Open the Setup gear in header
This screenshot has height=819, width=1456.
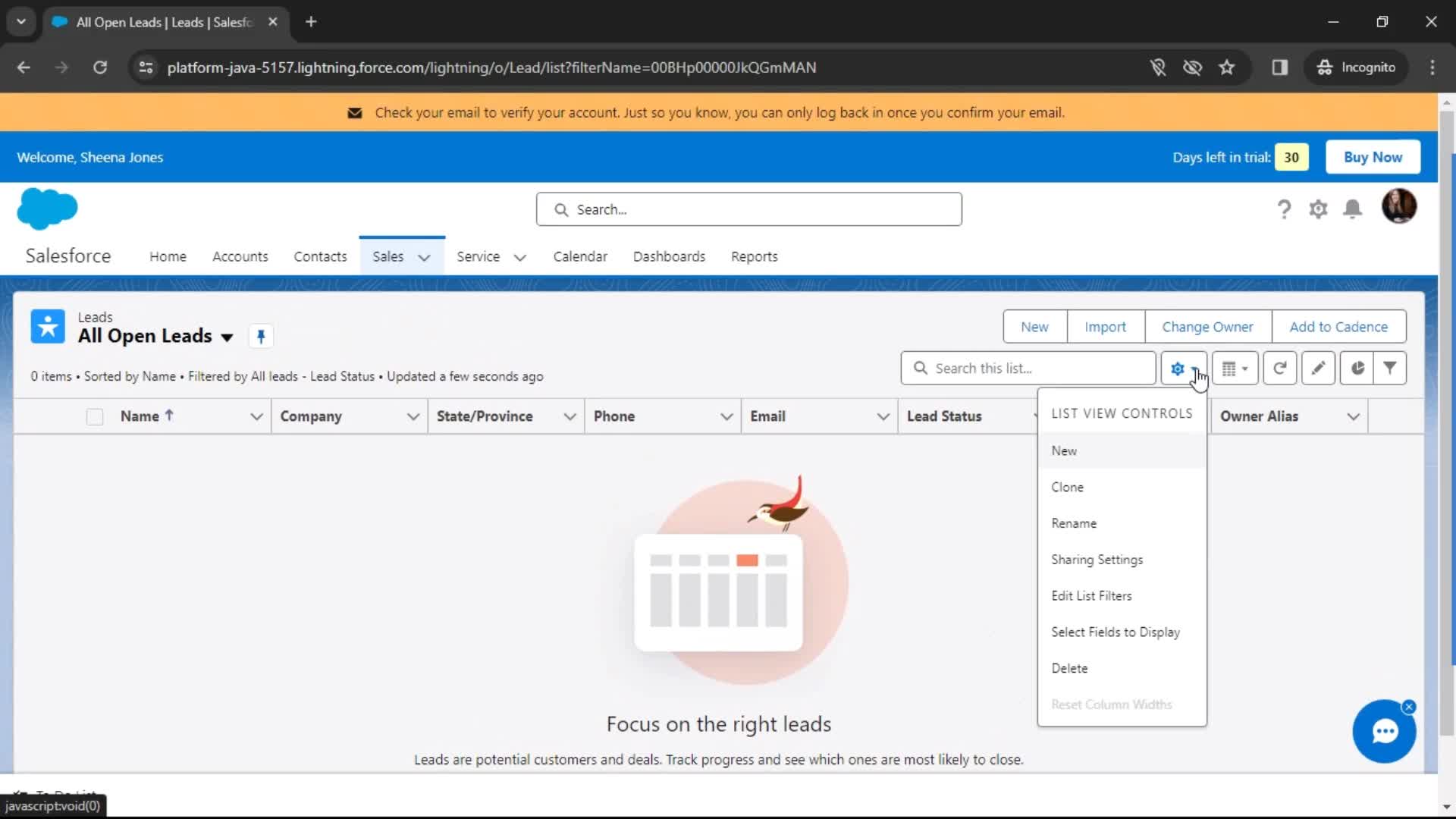[1318, 209]
